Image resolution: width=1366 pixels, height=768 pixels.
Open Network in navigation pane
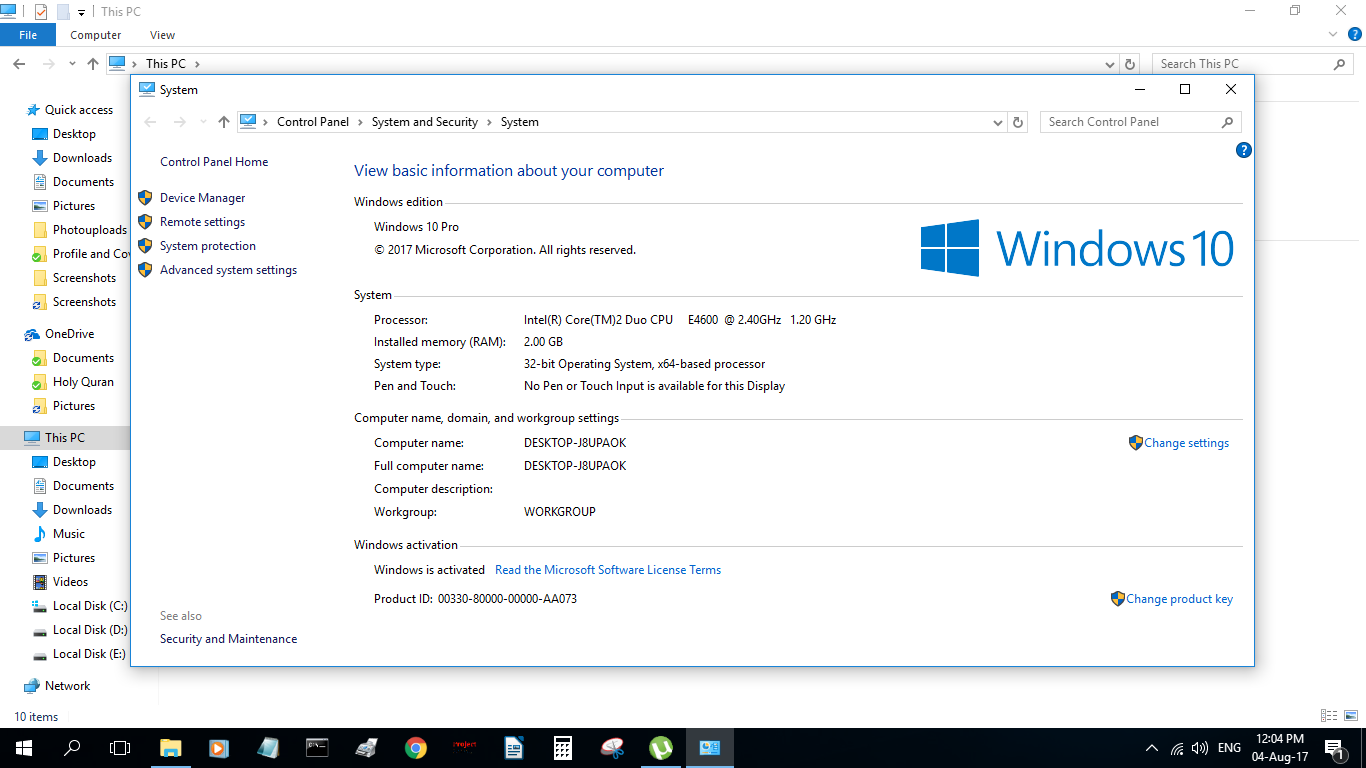pos(67,686)
